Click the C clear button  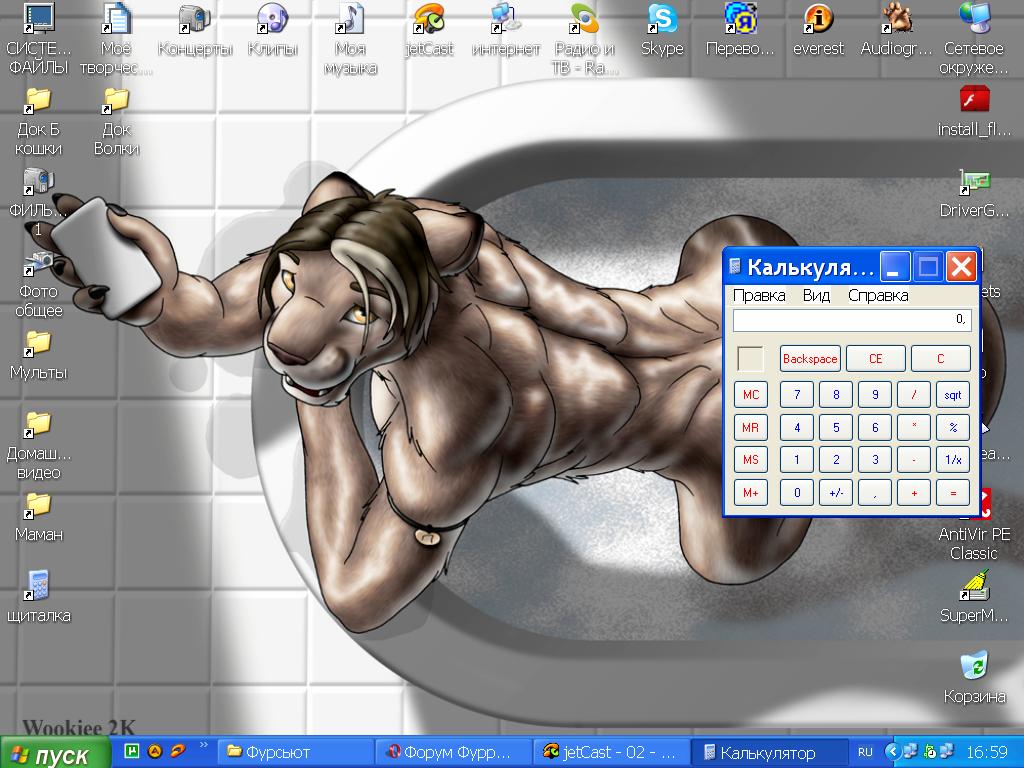click(940, 359)
